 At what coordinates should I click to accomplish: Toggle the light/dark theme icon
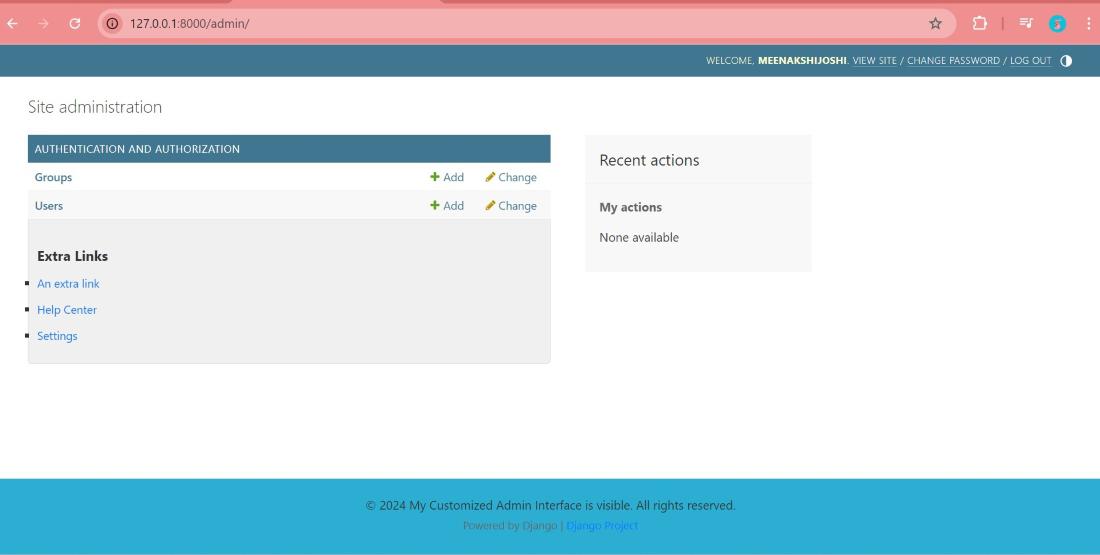click(1066, 61)
